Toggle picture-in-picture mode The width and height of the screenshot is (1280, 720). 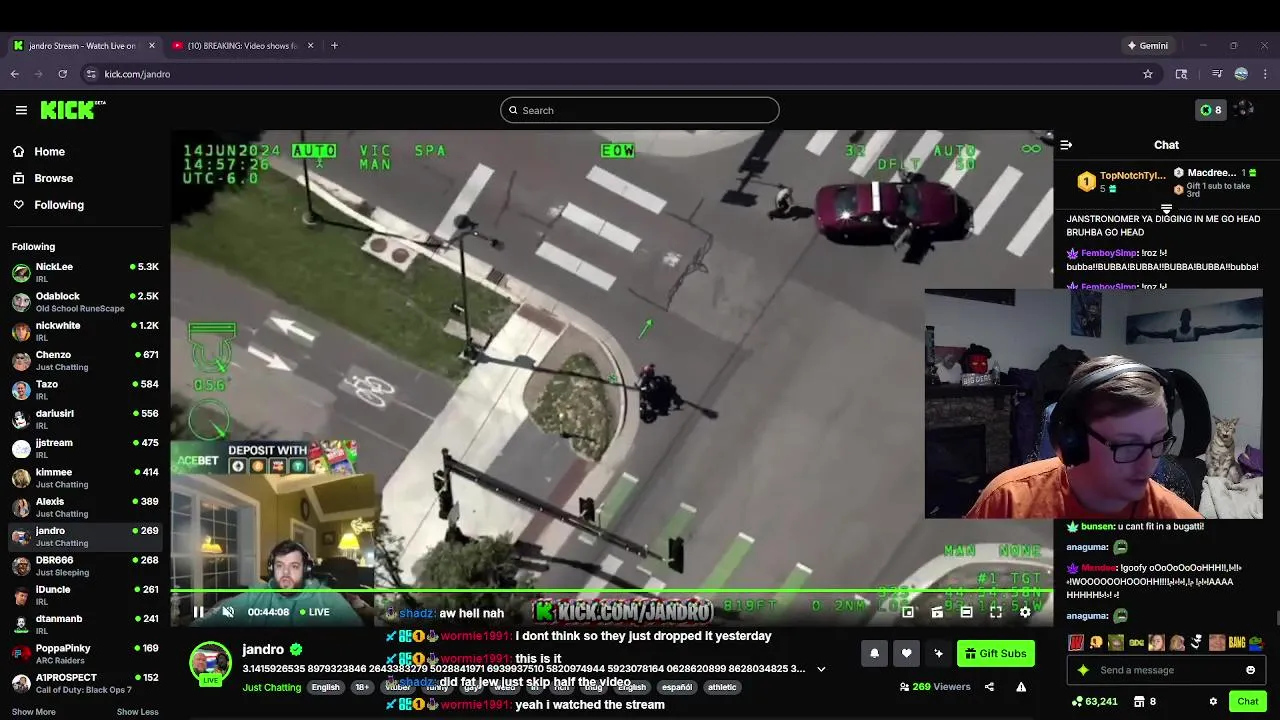pyautogui.click(x=908, y=612)
